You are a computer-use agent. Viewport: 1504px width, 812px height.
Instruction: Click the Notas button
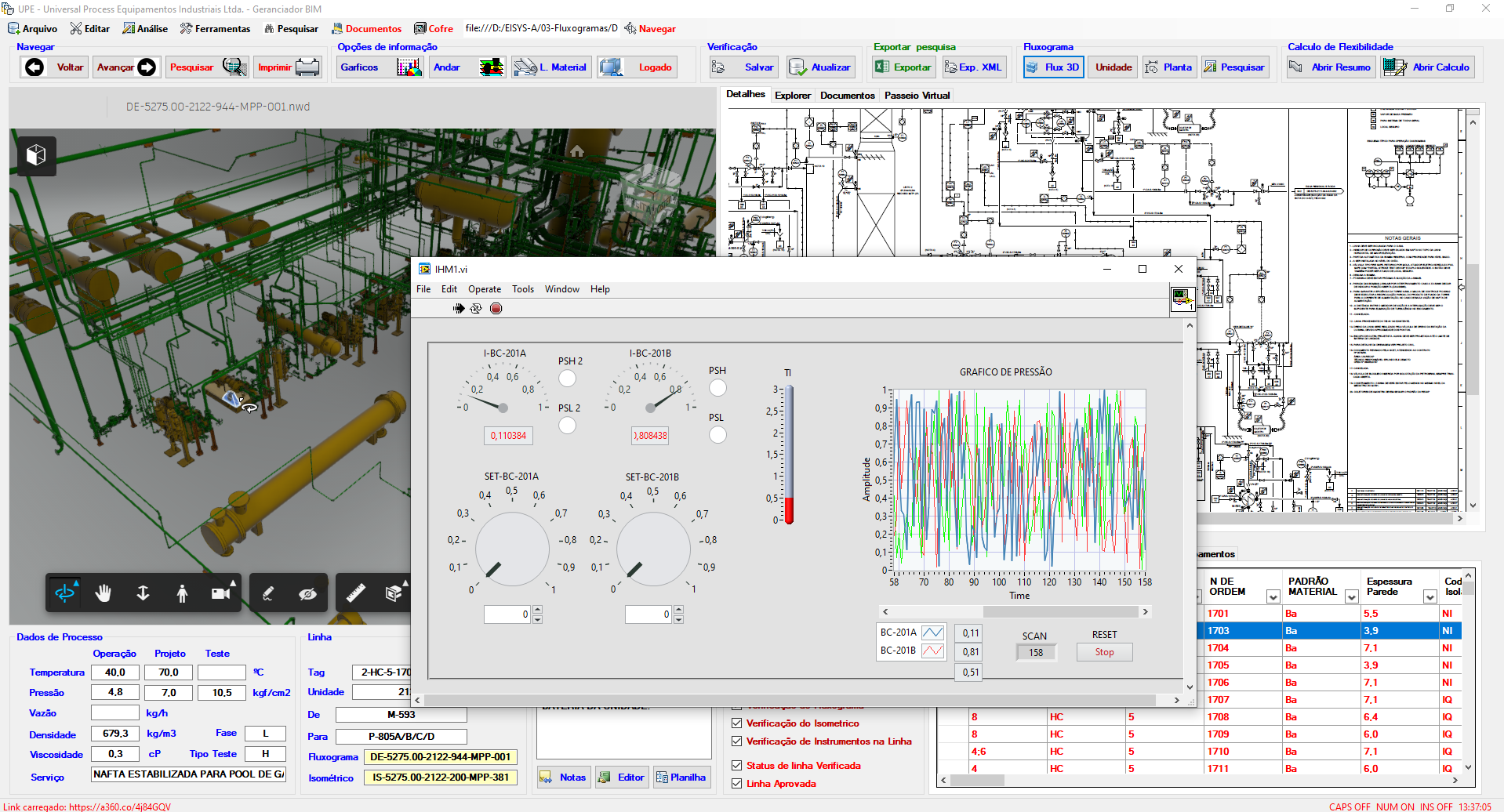coord(564,778)
